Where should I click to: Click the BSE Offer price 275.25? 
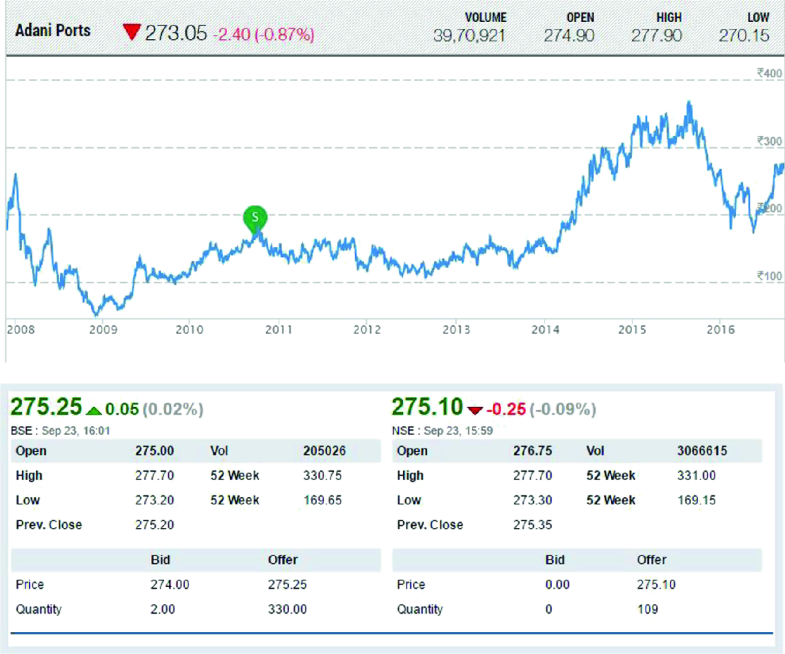287,584
